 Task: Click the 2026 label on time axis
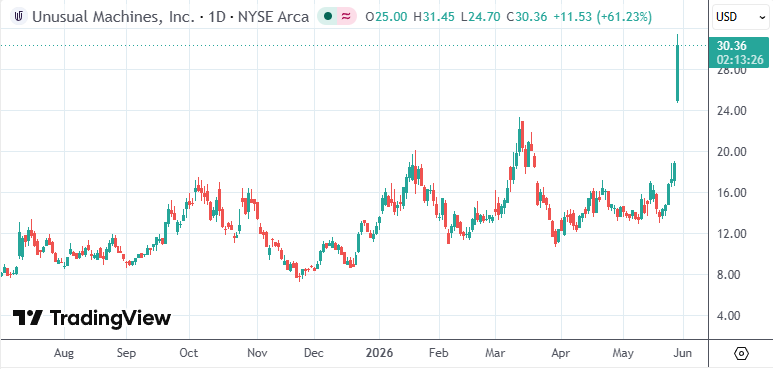click(x=380, y=353)
